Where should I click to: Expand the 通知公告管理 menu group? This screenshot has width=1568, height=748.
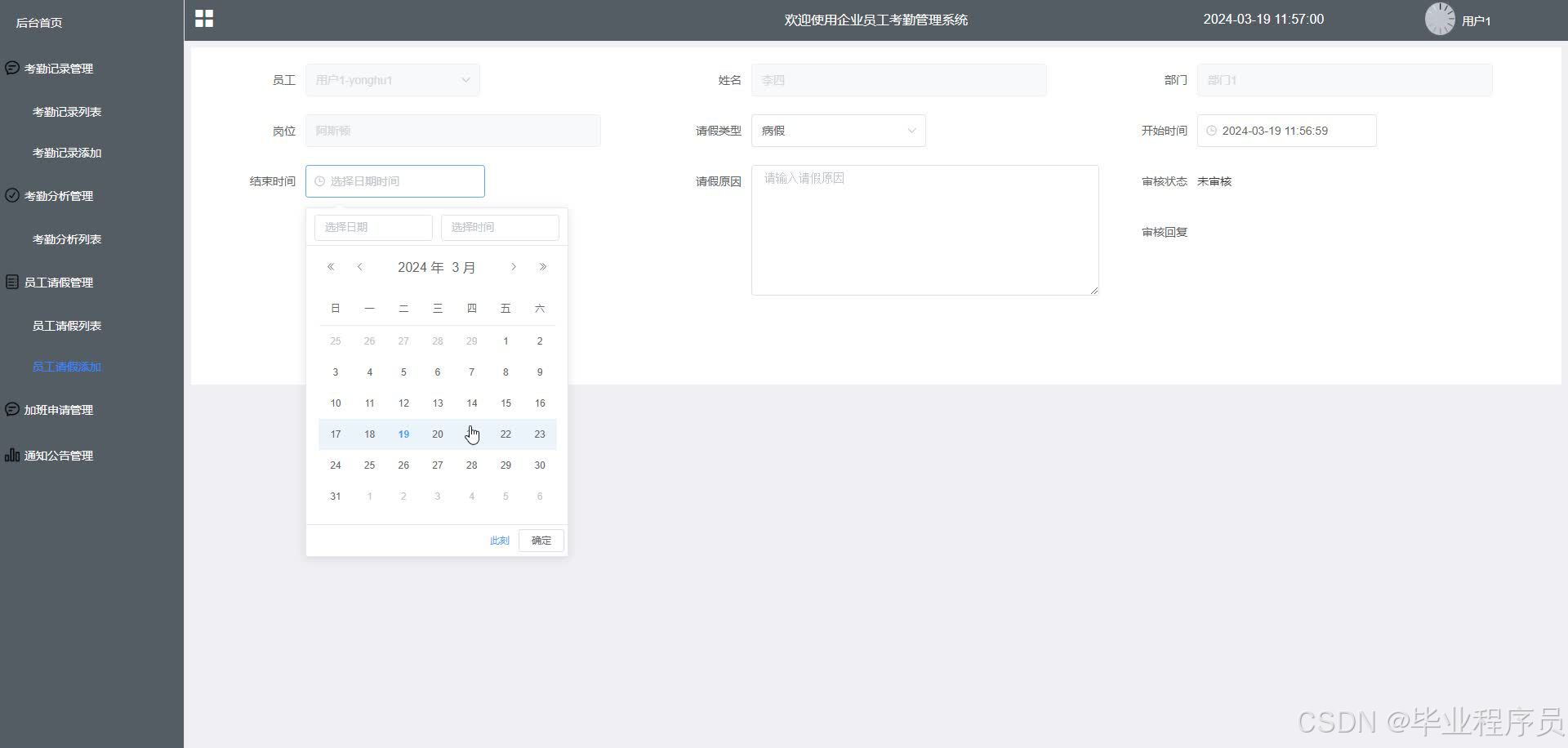(x=59, y=456)
